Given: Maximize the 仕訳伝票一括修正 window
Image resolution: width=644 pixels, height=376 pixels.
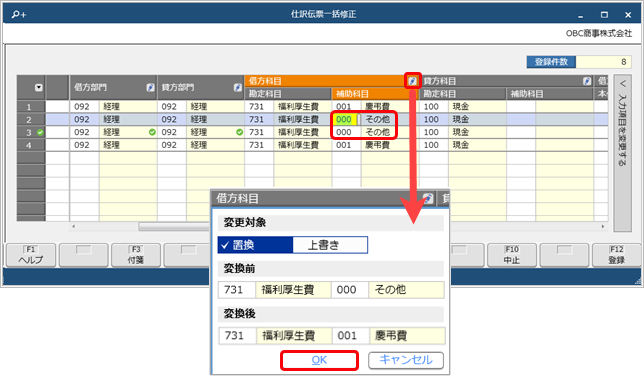Looking at the screenshot, I should point(604,15).
